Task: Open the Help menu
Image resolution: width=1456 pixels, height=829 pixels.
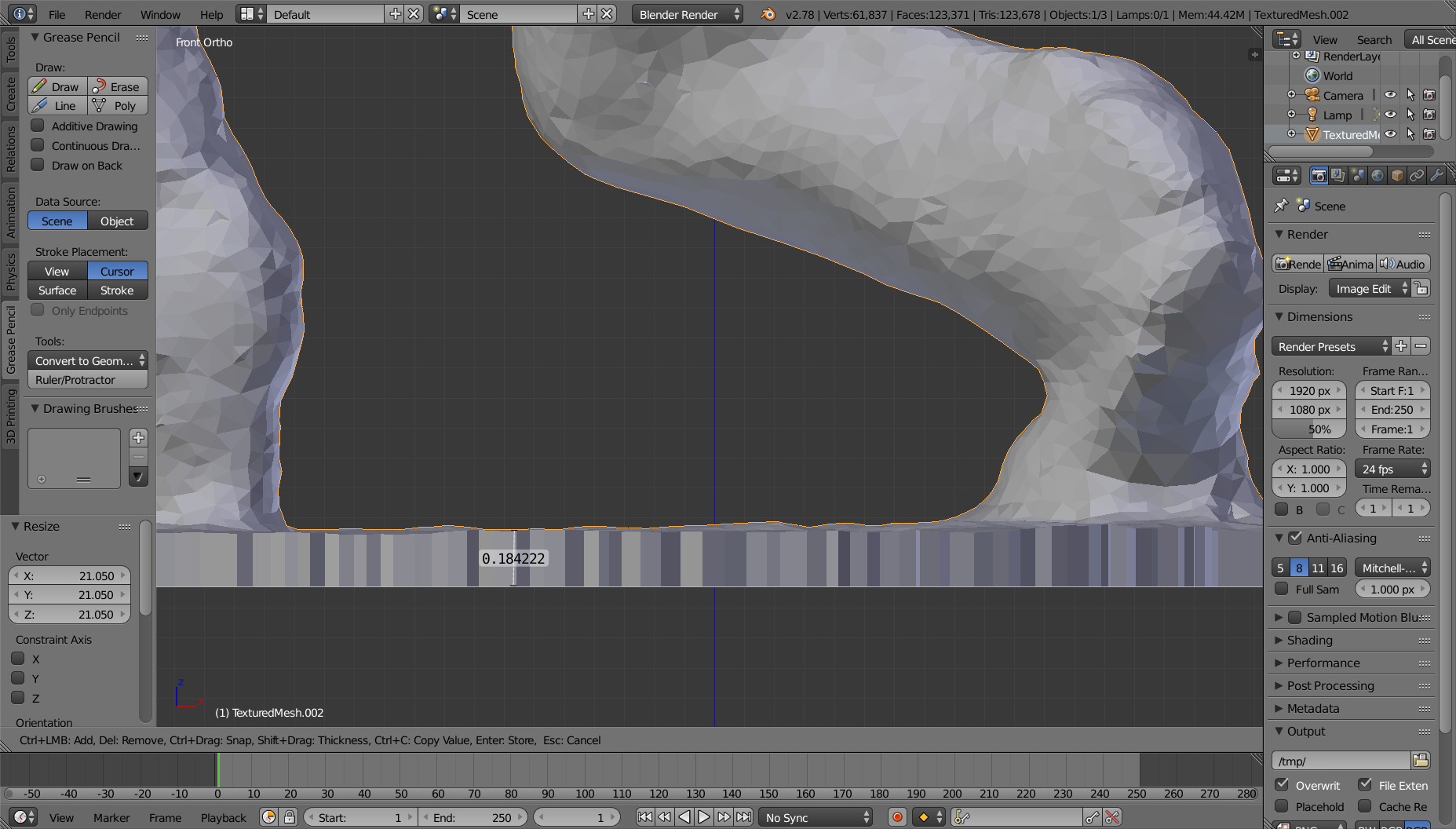Action: [x=211, y=14]
